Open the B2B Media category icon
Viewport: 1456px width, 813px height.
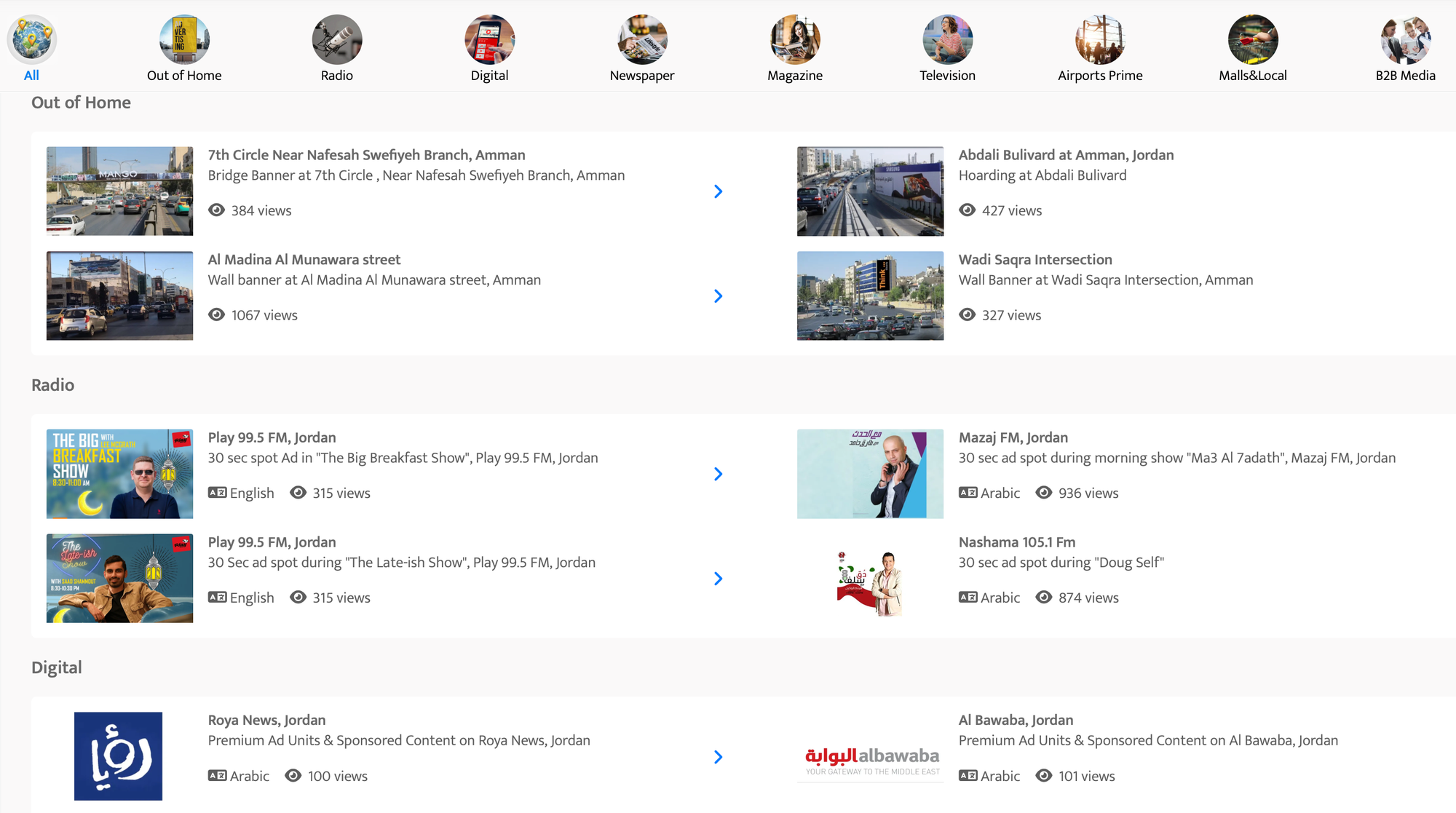[x=1405, y=39]
